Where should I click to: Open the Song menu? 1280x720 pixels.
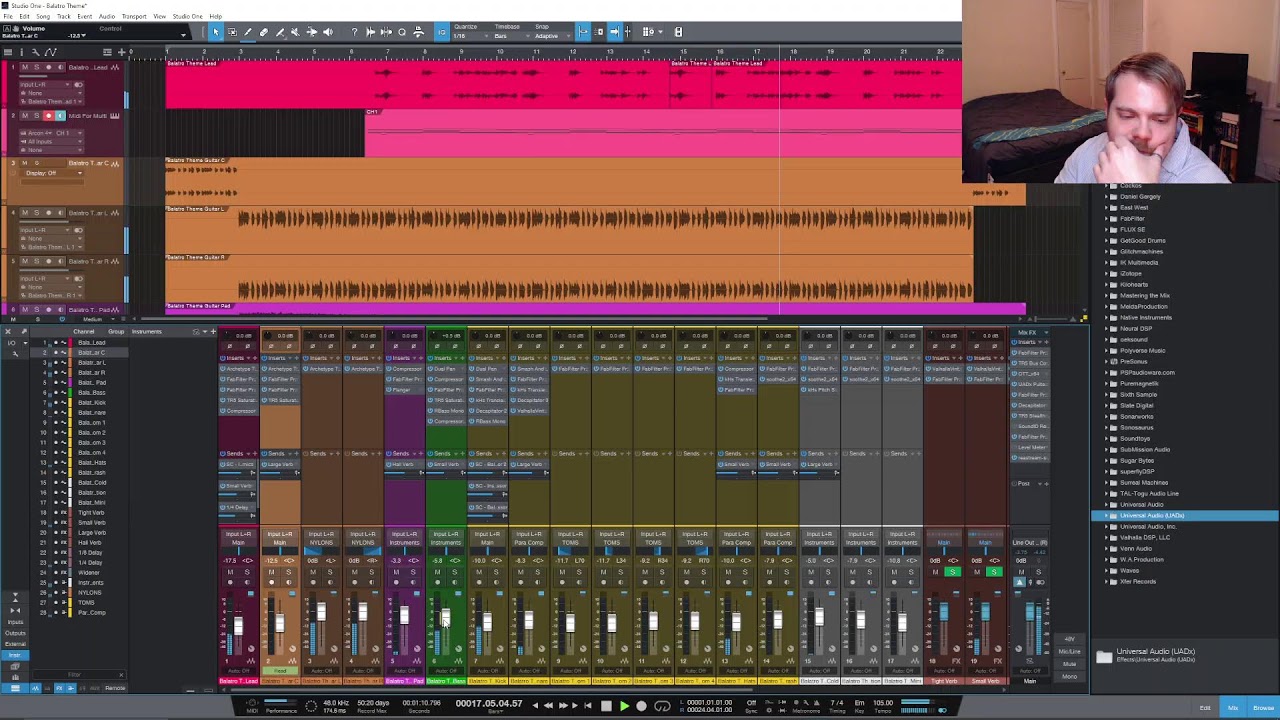[43, 16]
